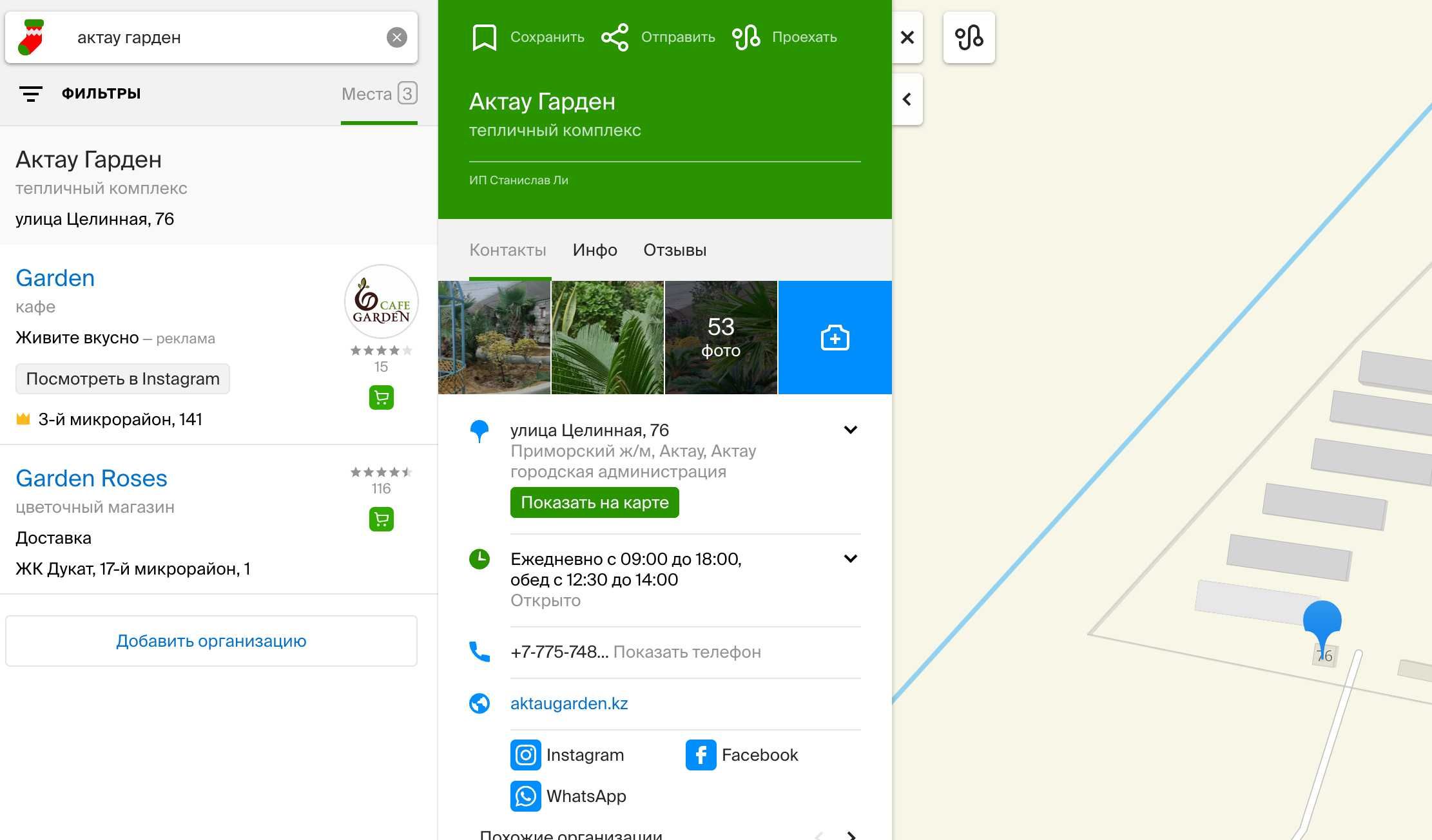1432x840 pixels.
Task: Click the bookmark save icon
Action: click(484, 37)
